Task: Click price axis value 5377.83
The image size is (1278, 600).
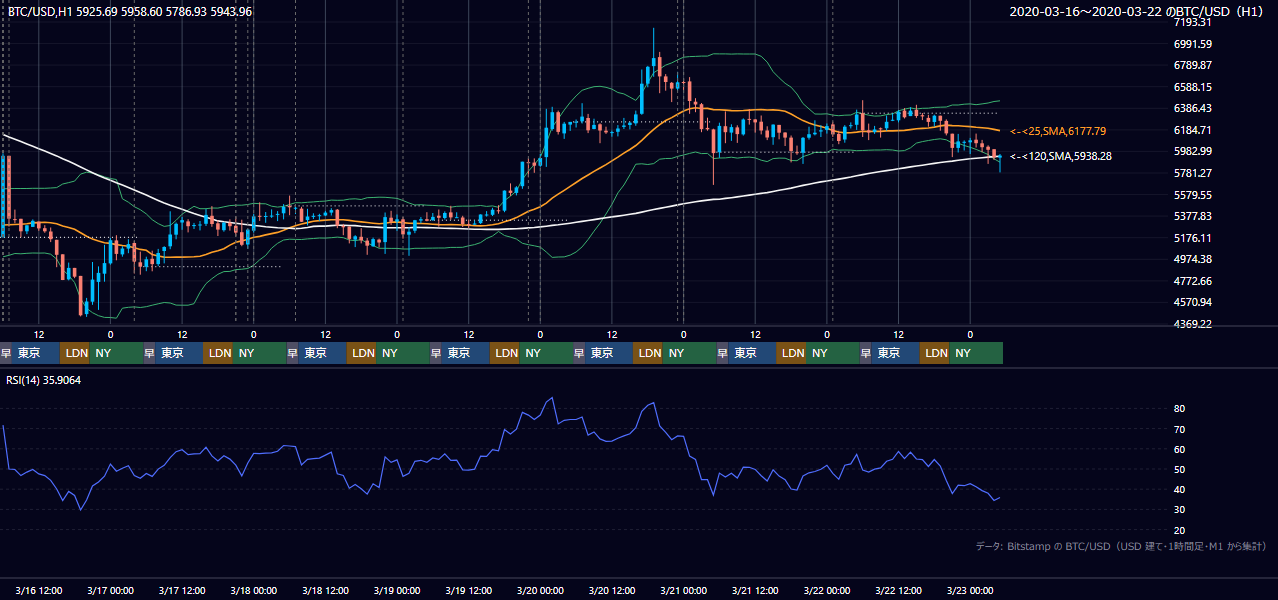Action: (x=1192, y=216)
